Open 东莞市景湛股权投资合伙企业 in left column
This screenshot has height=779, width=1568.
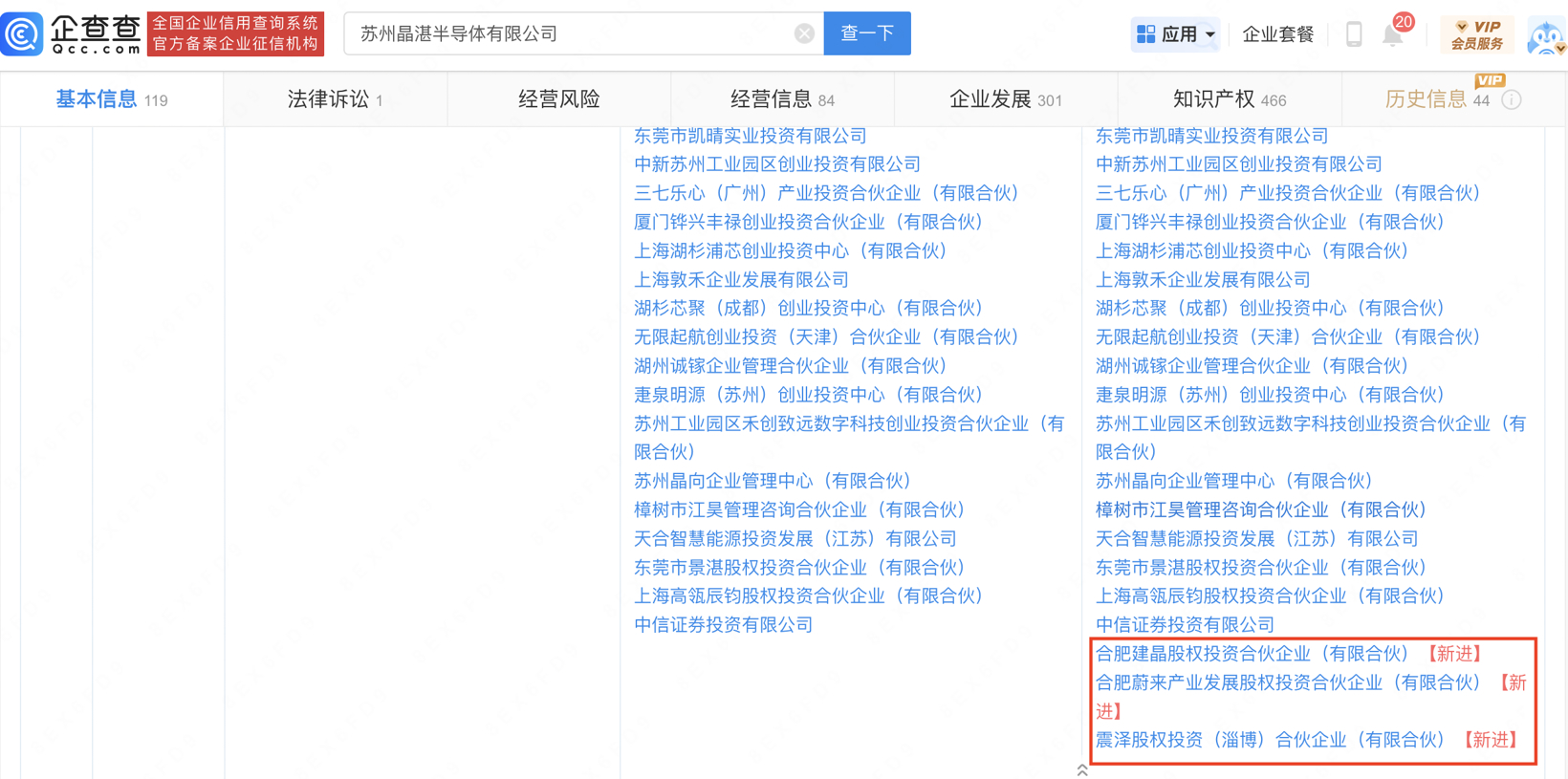tap(800, 567)
